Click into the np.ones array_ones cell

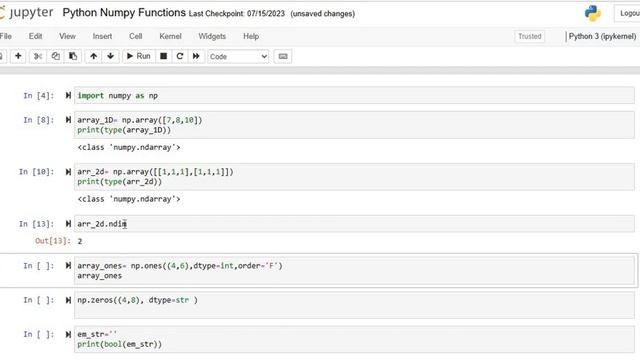354,271
